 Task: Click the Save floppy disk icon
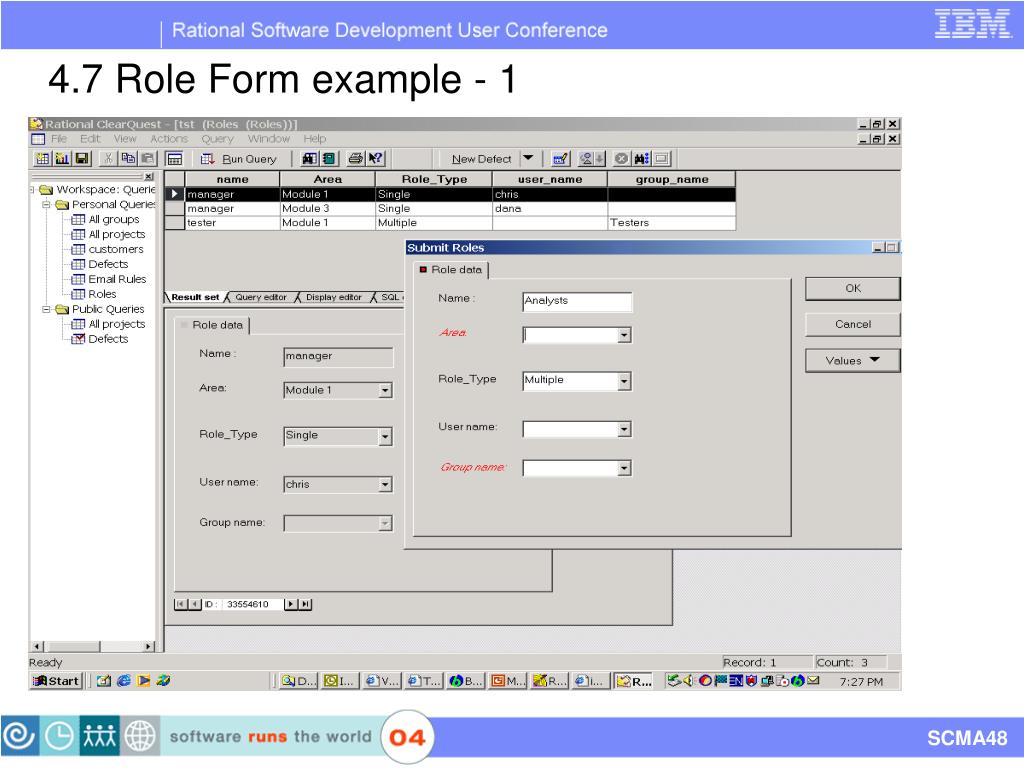click(x=82, y=159)
